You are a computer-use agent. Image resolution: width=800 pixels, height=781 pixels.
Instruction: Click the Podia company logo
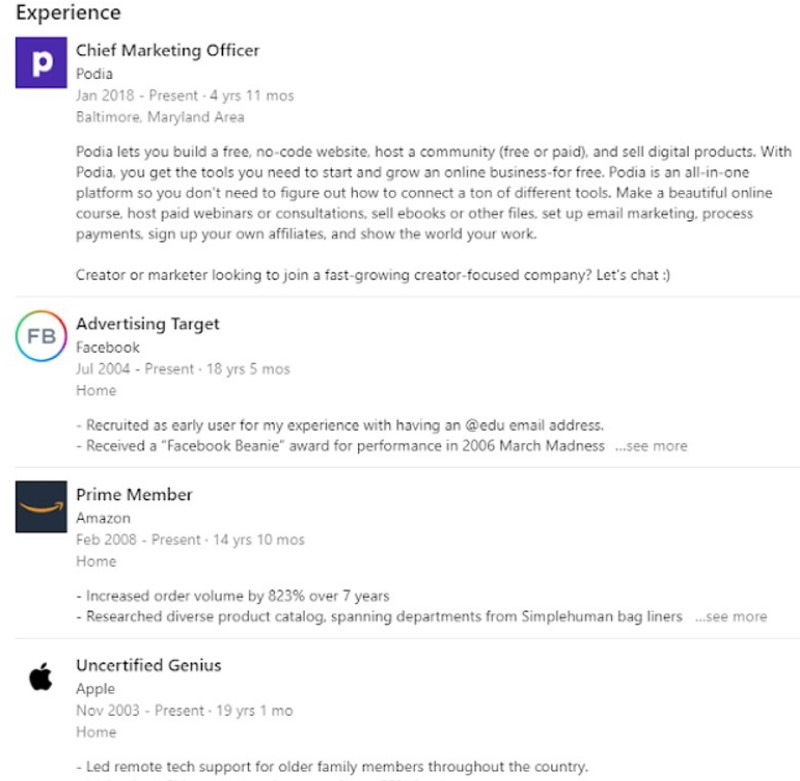(41, 62)
